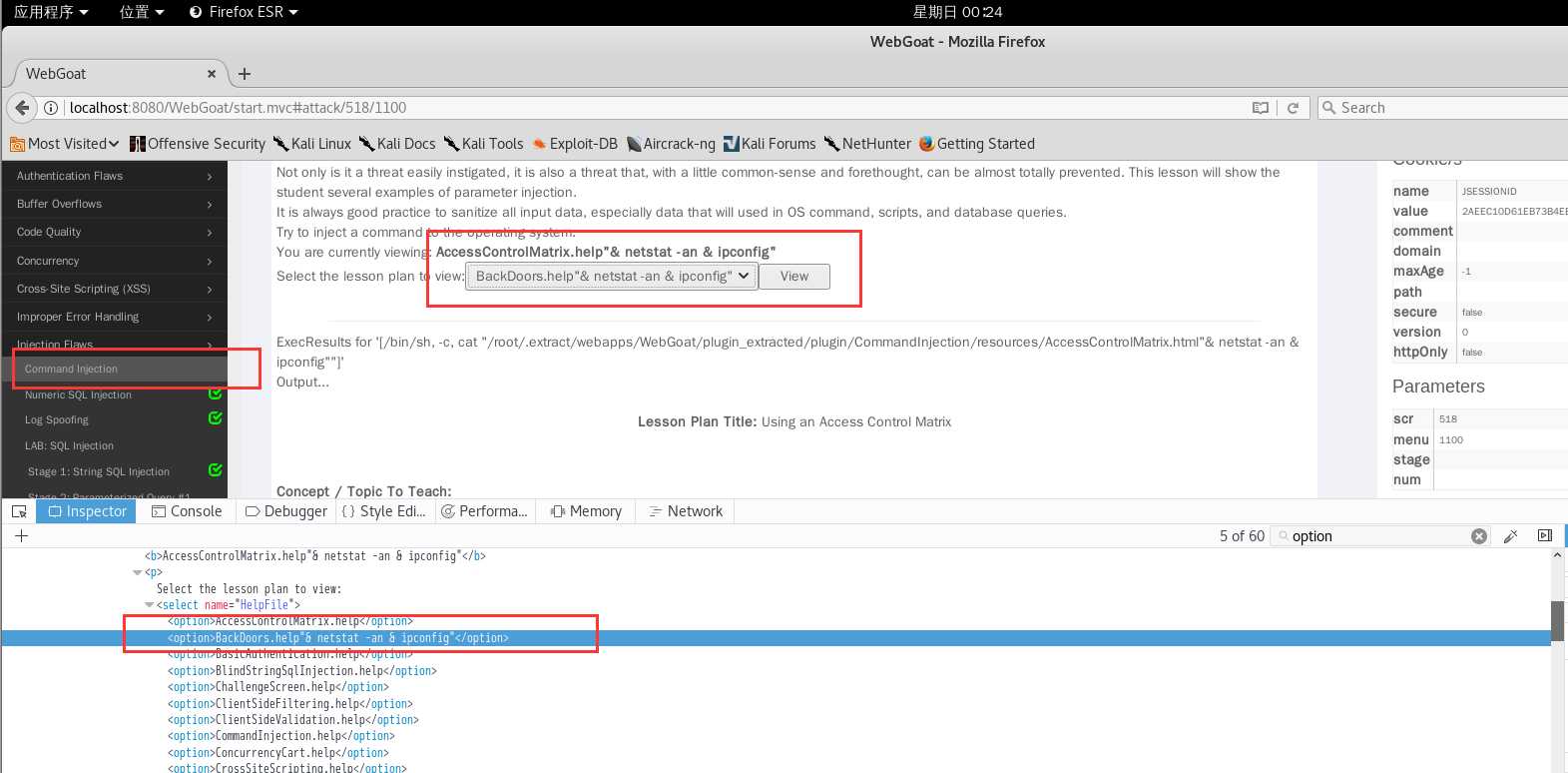Open Exploit-DB bookmark
The height and width of the screenshot is (773, 1568).
575,144
